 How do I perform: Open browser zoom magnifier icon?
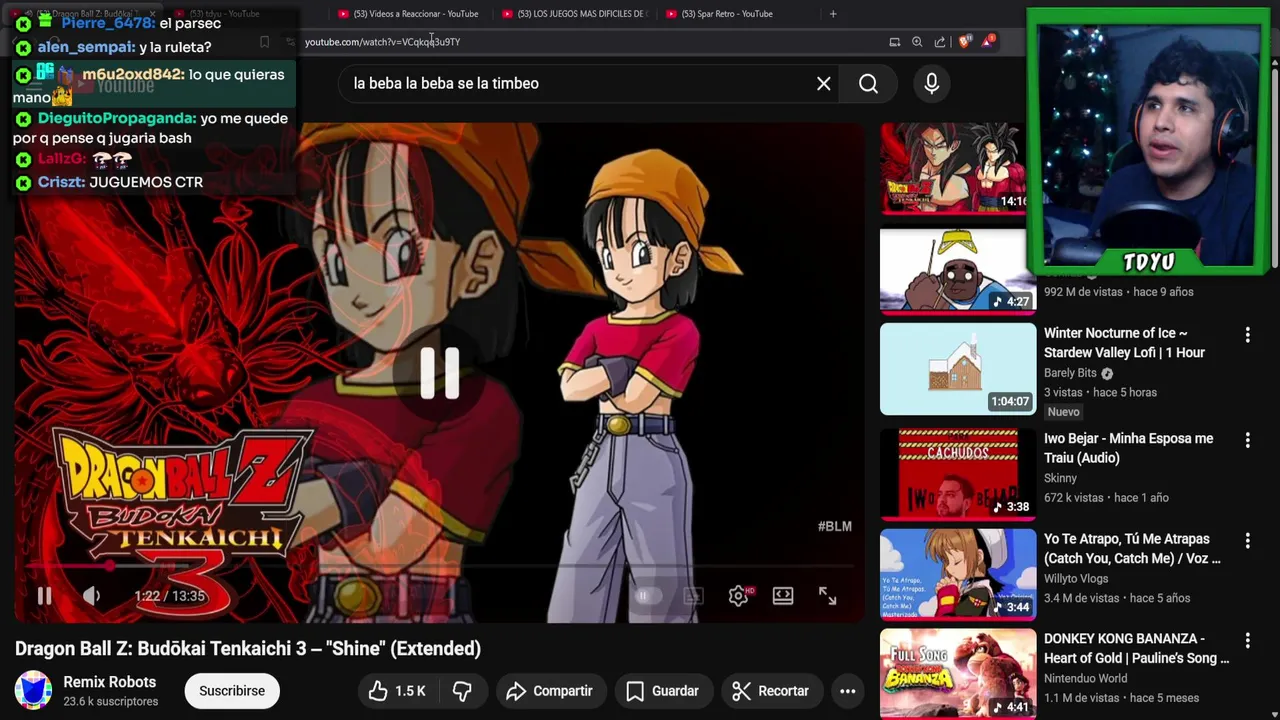[917, 42]
